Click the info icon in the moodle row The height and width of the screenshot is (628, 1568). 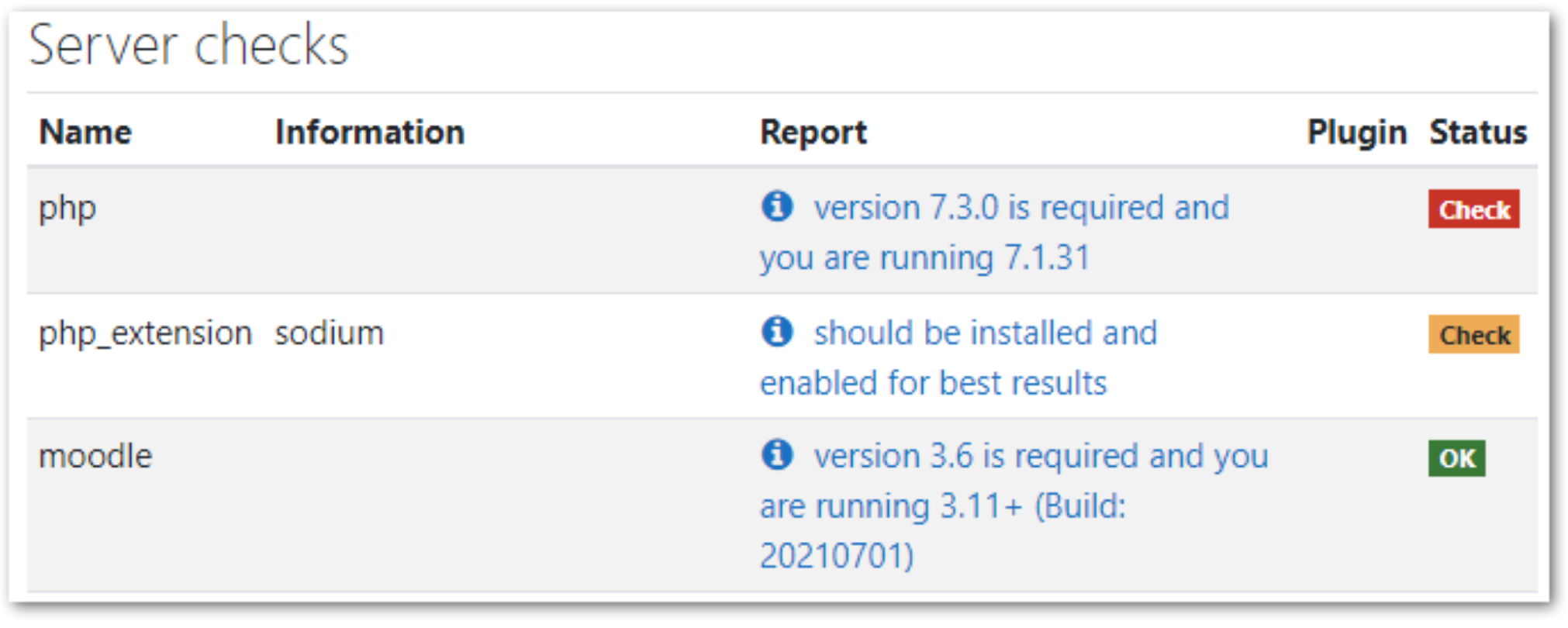pyautogui.click(x=777, y=455)
